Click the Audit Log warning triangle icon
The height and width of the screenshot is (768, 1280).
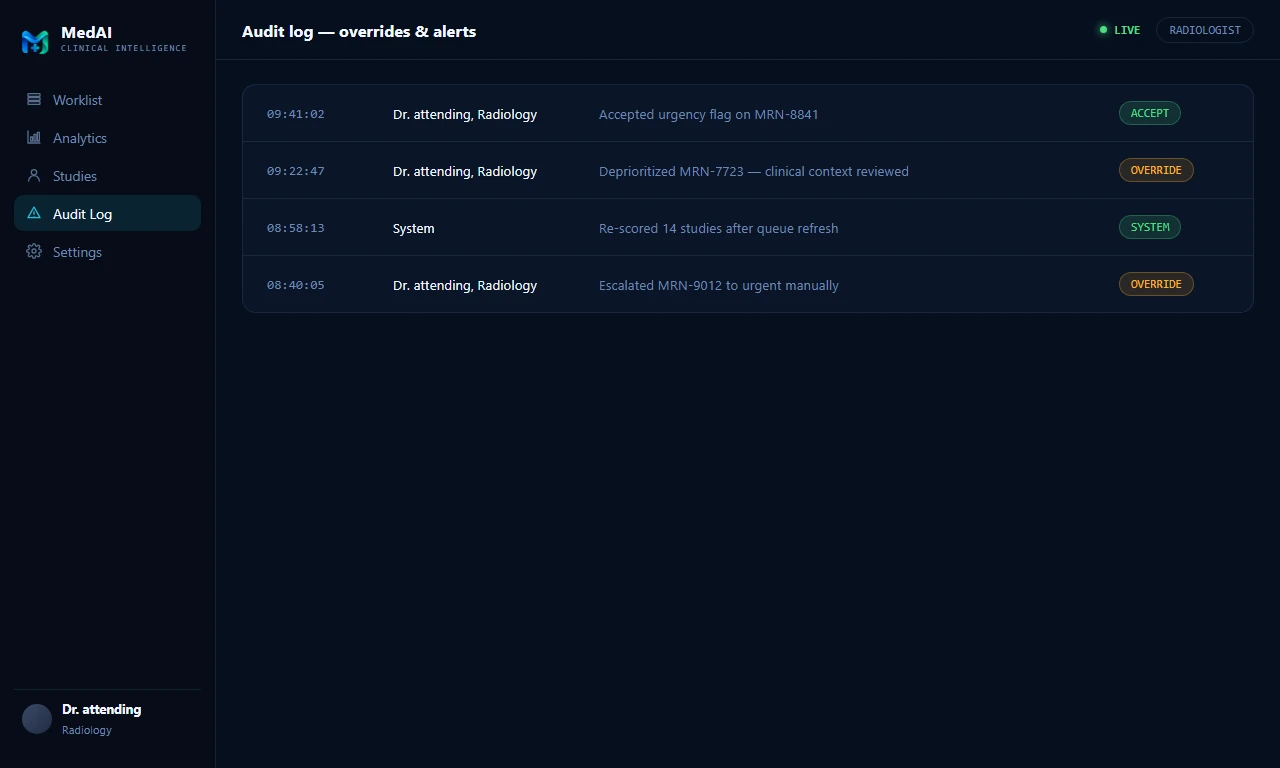click(34, 213)
